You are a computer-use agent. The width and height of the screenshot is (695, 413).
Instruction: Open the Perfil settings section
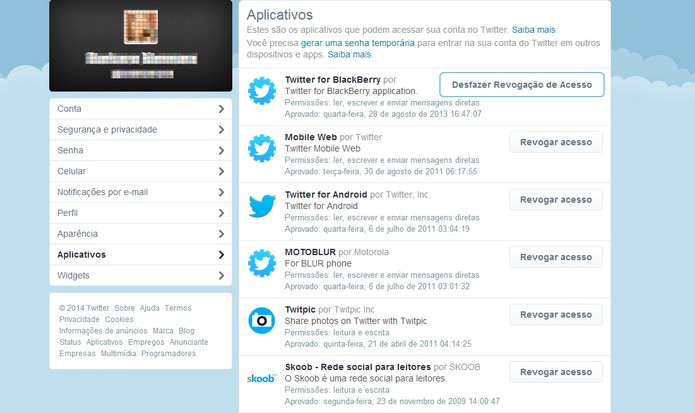click(141, 213)
